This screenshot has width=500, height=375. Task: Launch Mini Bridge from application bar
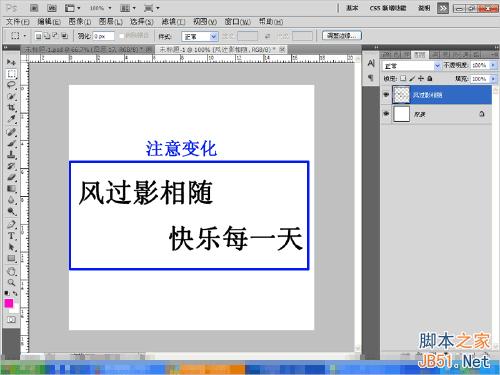(x=51, y=7)
